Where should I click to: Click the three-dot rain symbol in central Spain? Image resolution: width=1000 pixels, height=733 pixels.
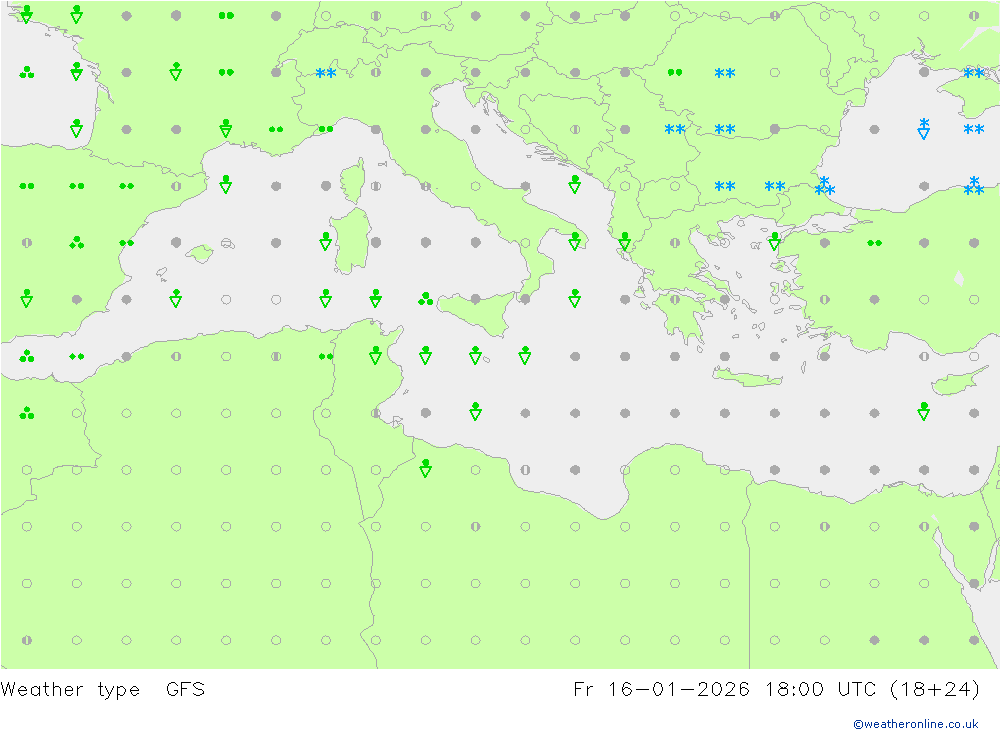(77, 242)
